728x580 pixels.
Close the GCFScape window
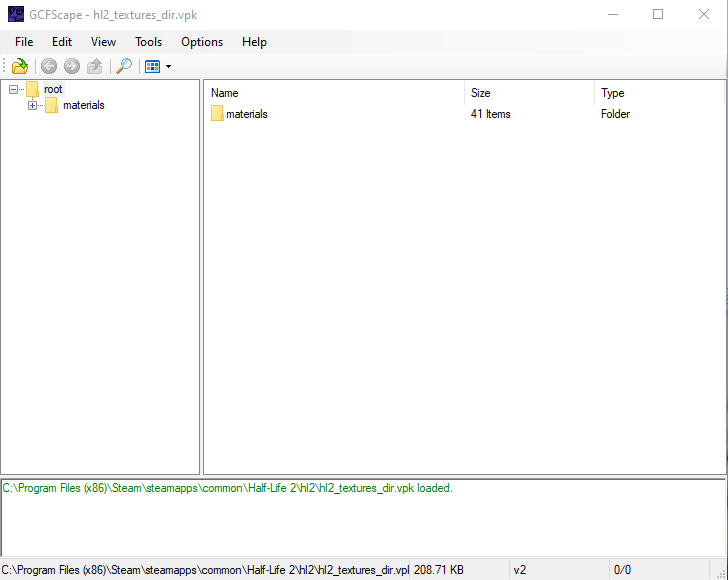704,14
